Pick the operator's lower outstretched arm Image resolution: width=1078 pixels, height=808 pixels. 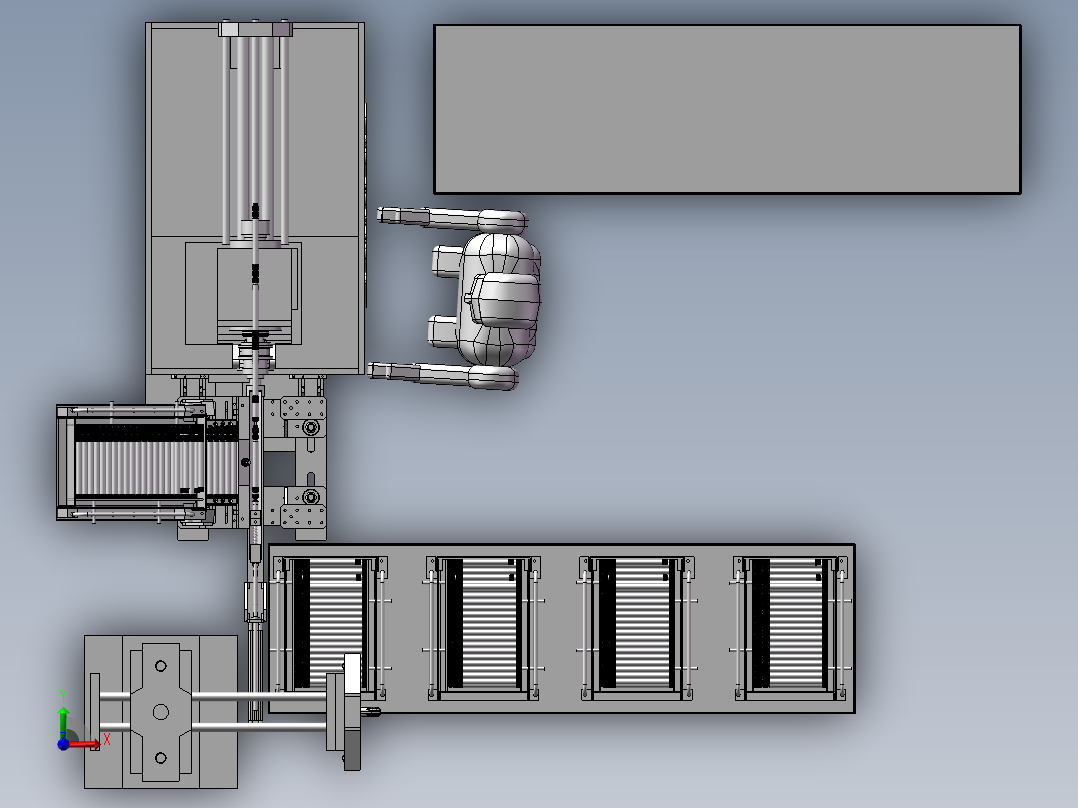443,375
